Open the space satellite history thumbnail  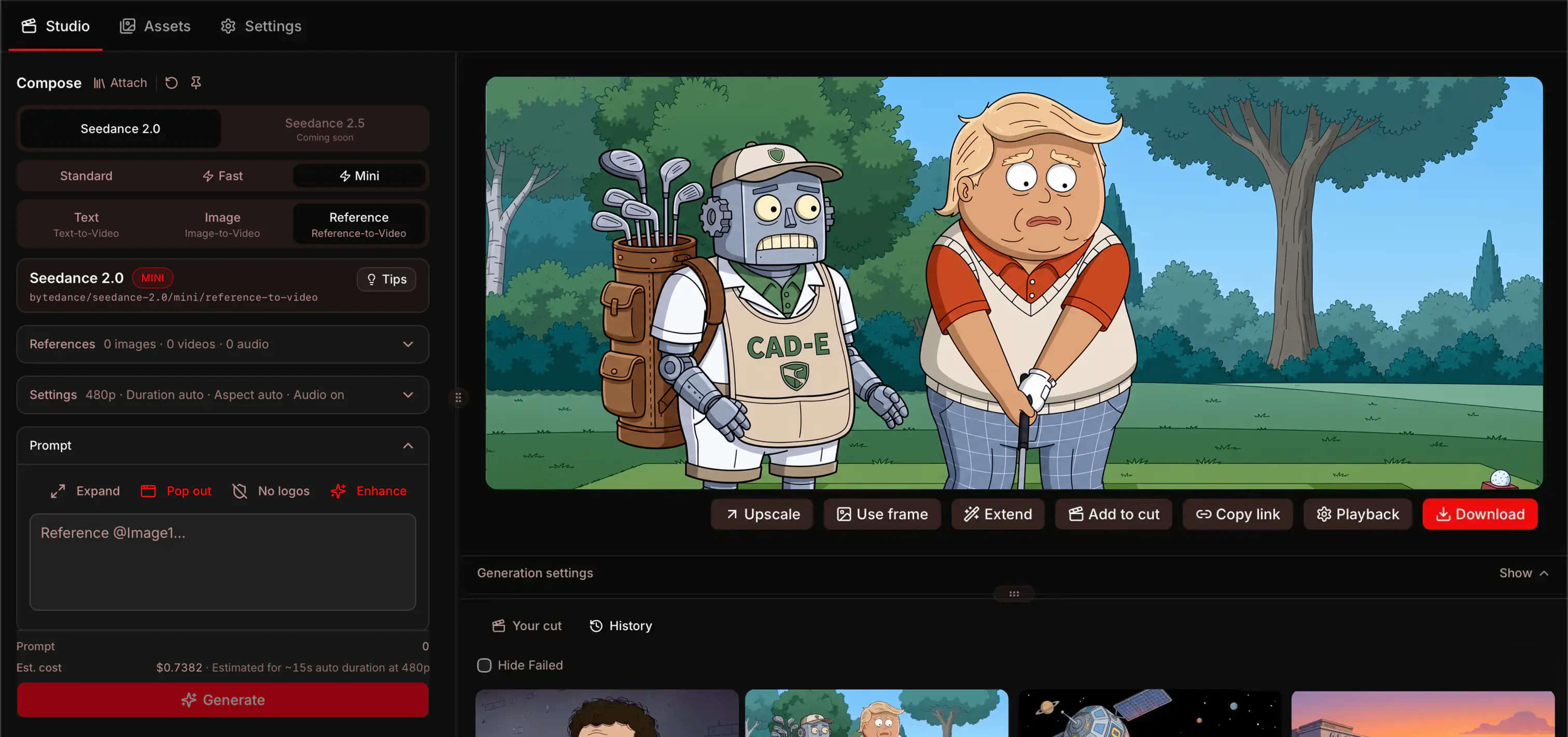pos(1150,713)
